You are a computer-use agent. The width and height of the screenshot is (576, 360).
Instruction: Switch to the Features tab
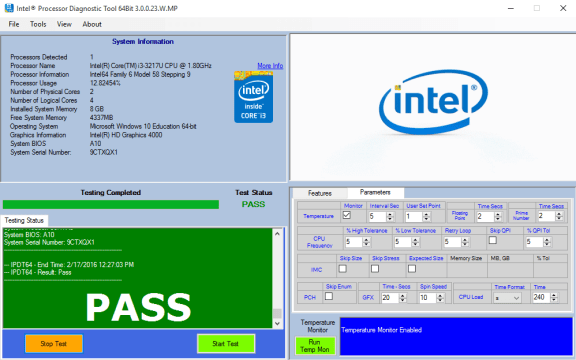click(x=320, y=193)
